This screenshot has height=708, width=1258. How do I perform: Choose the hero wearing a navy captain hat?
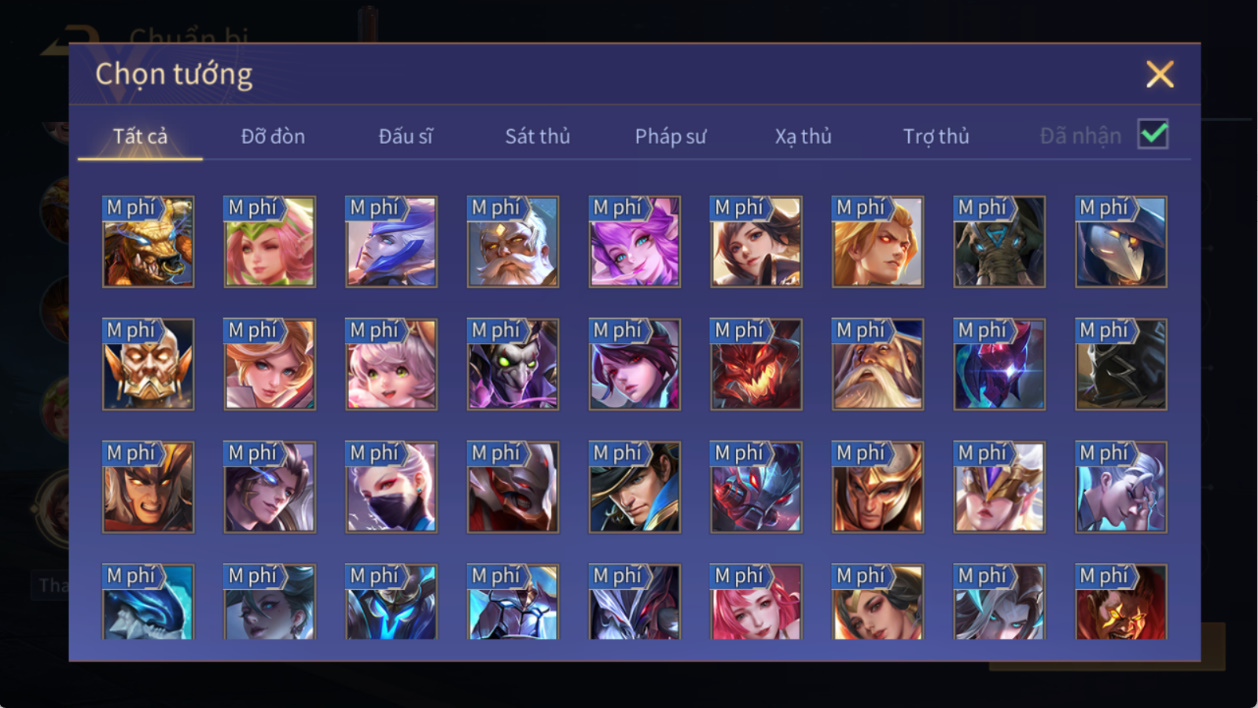[634, 488]
